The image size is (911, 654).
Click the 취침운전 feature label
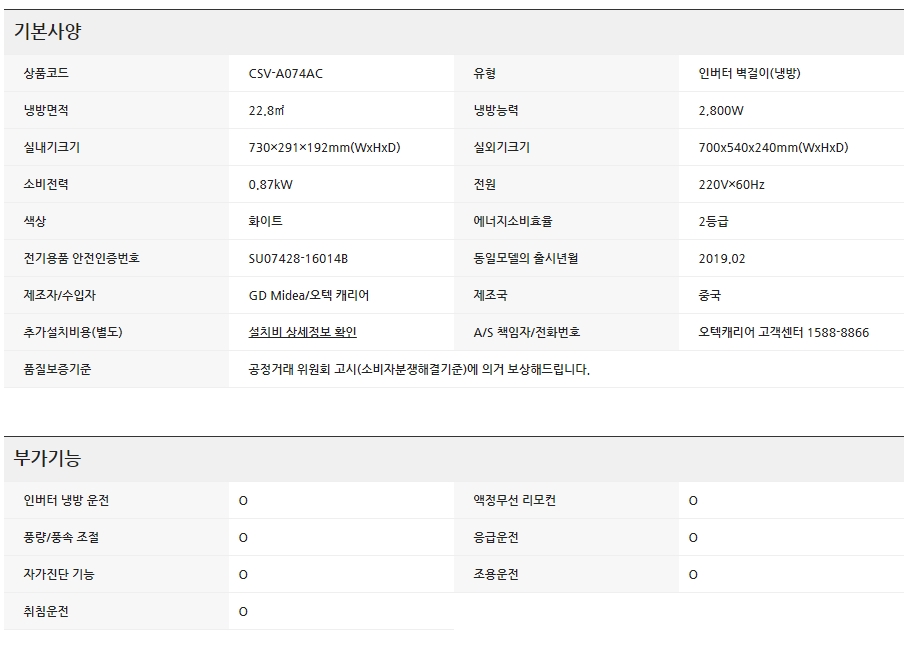pos(46,611)
